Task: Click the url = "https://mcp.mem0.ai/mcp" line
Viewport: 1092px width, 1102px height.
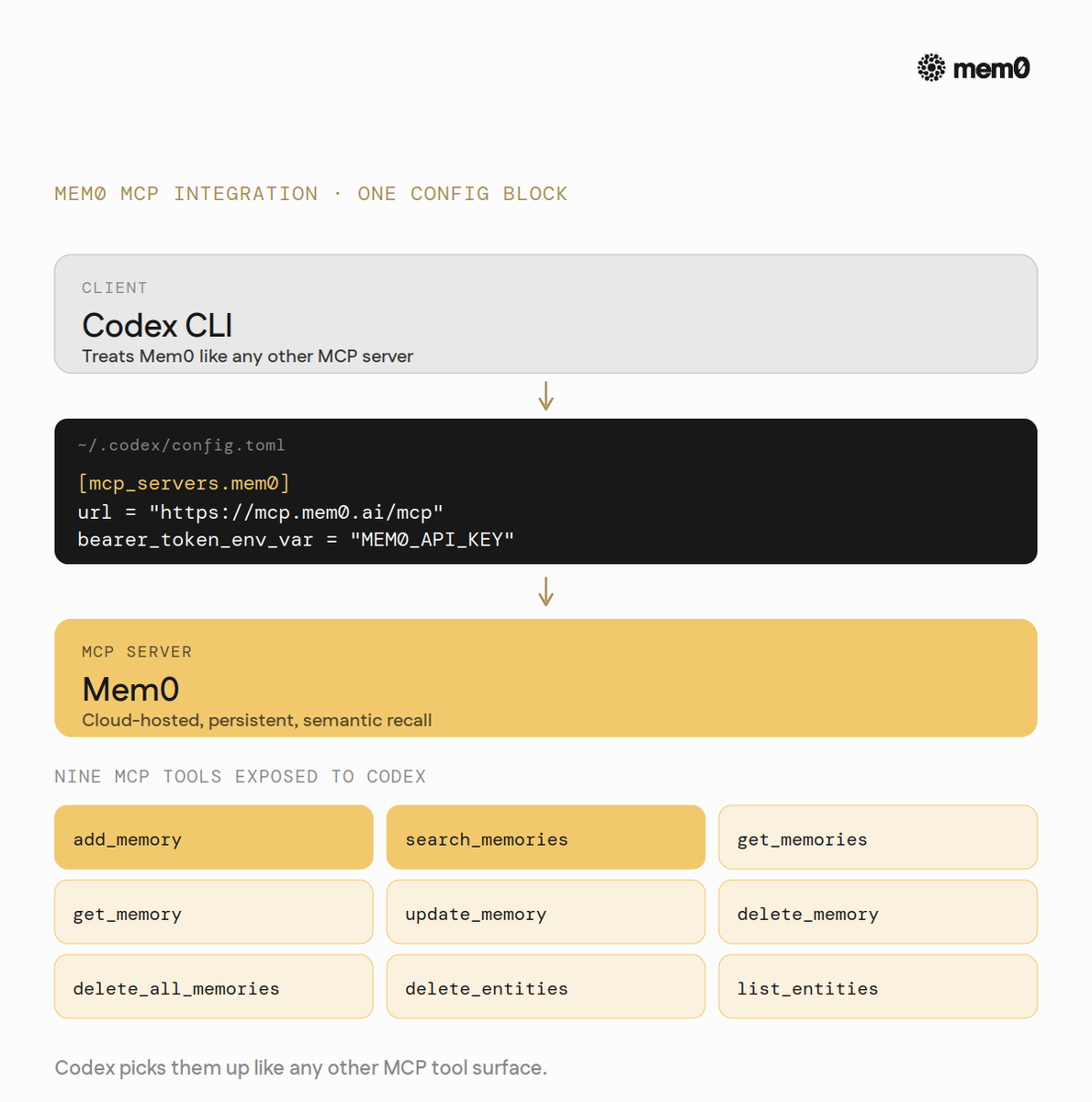Action: click(x=261, y=512)
